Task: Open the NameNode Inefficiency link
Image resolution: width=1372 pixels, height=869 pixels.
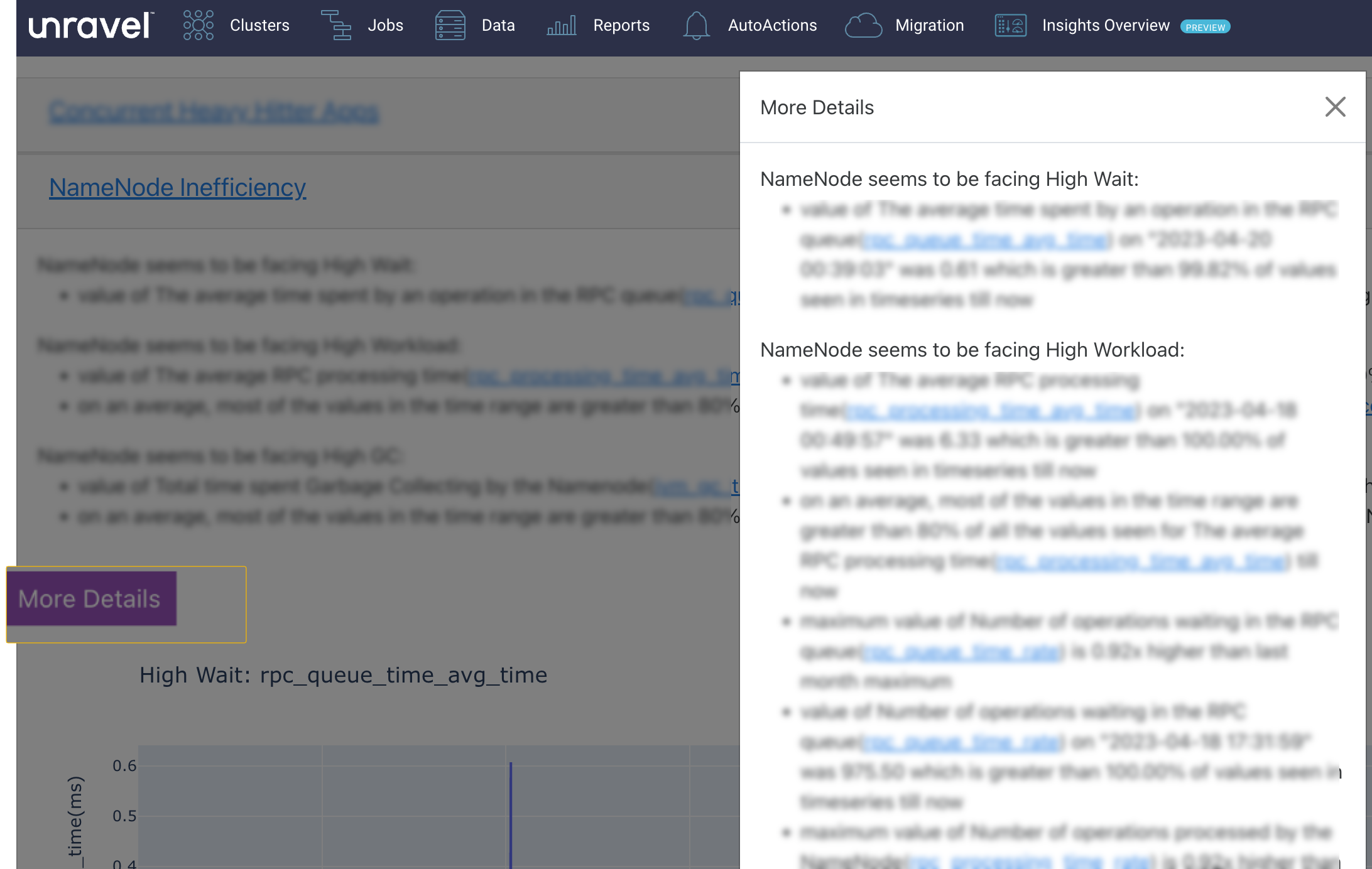Action: click(x=177, y=187)
